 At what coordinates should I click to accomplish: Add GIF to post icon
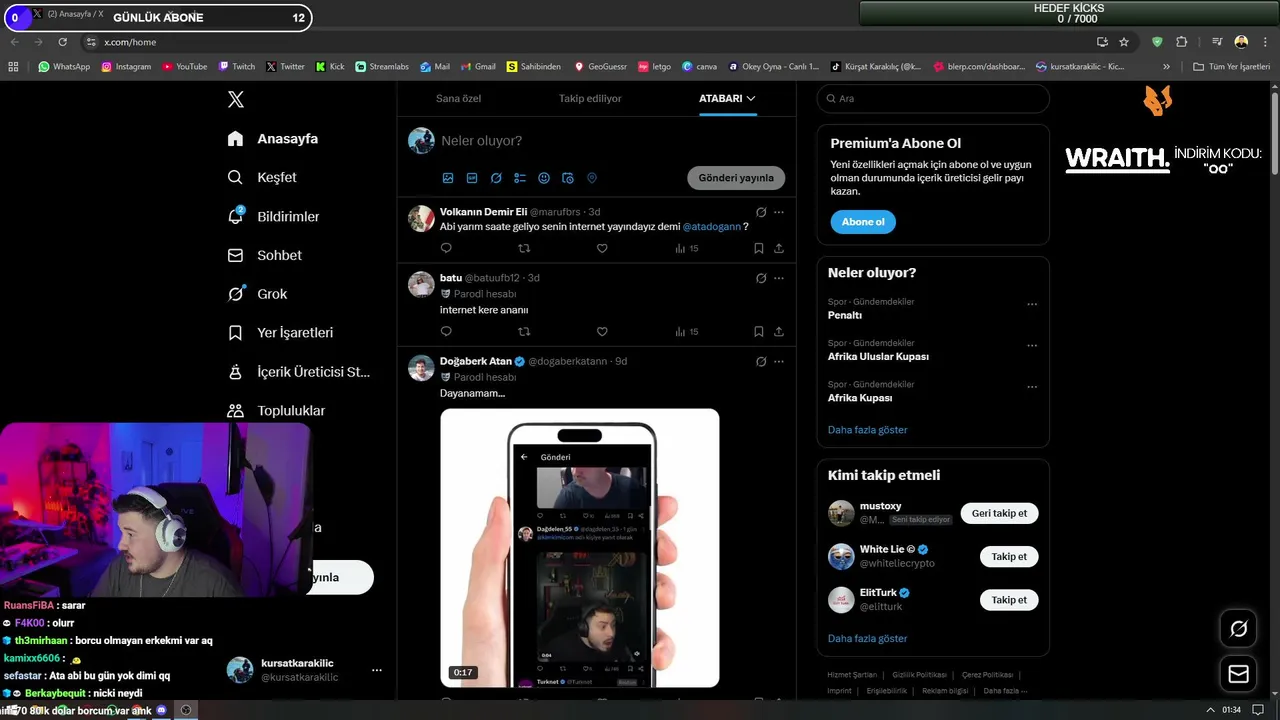[x=472, y=178]
